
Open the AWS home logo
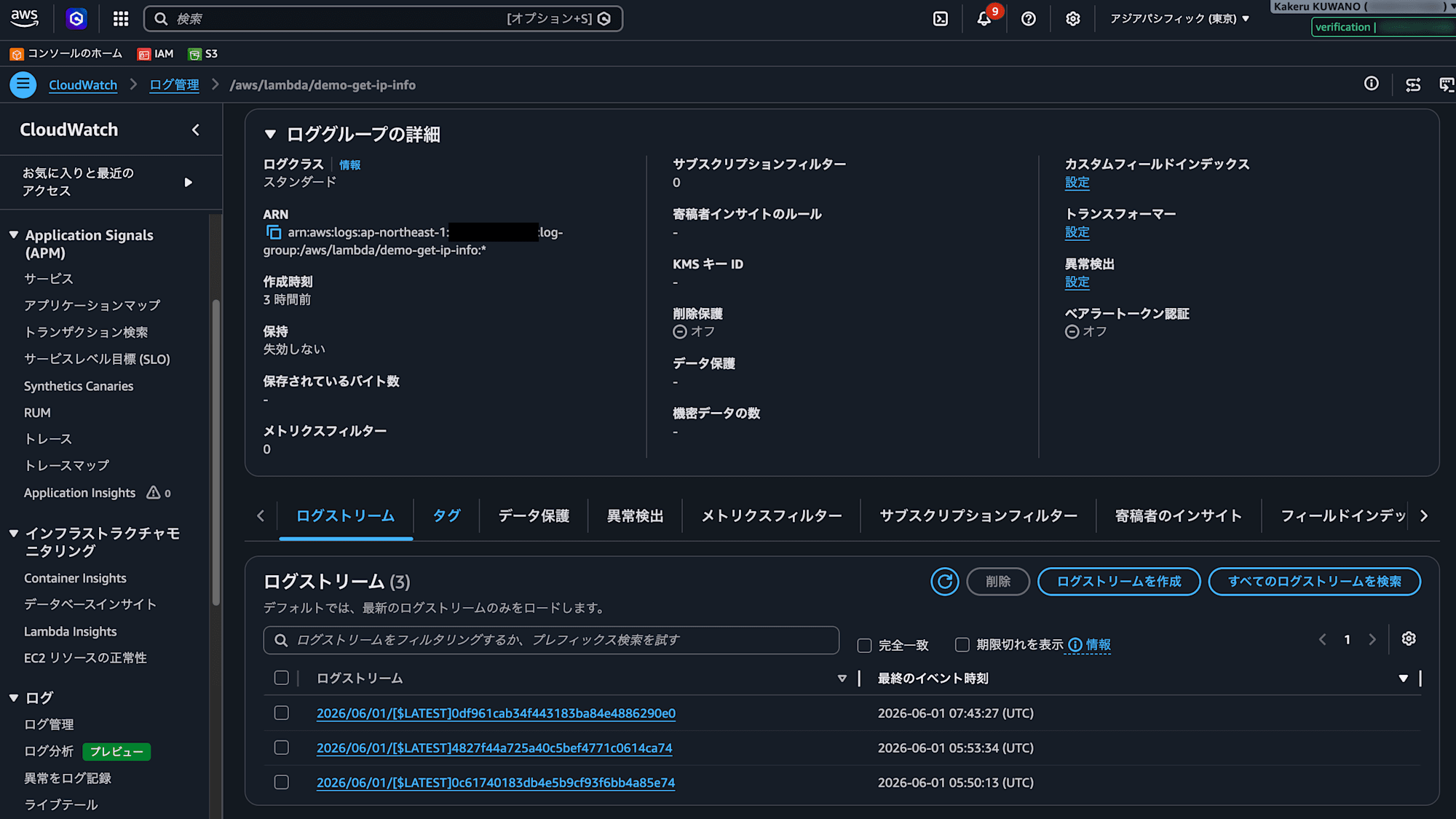tap(24, 18)
